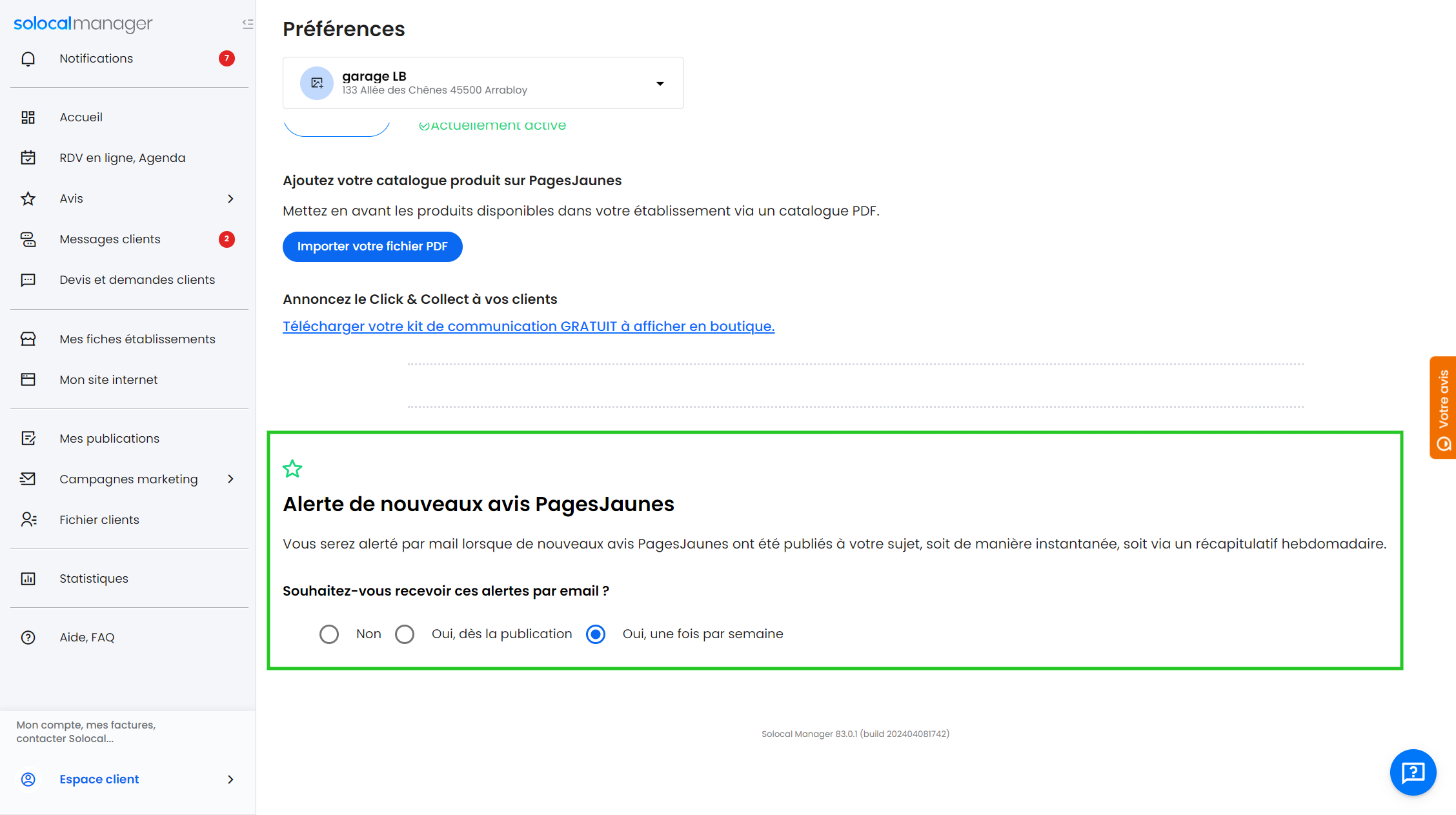
Task: Click the Notifications bell icon
Action: (x=28, y=59)
